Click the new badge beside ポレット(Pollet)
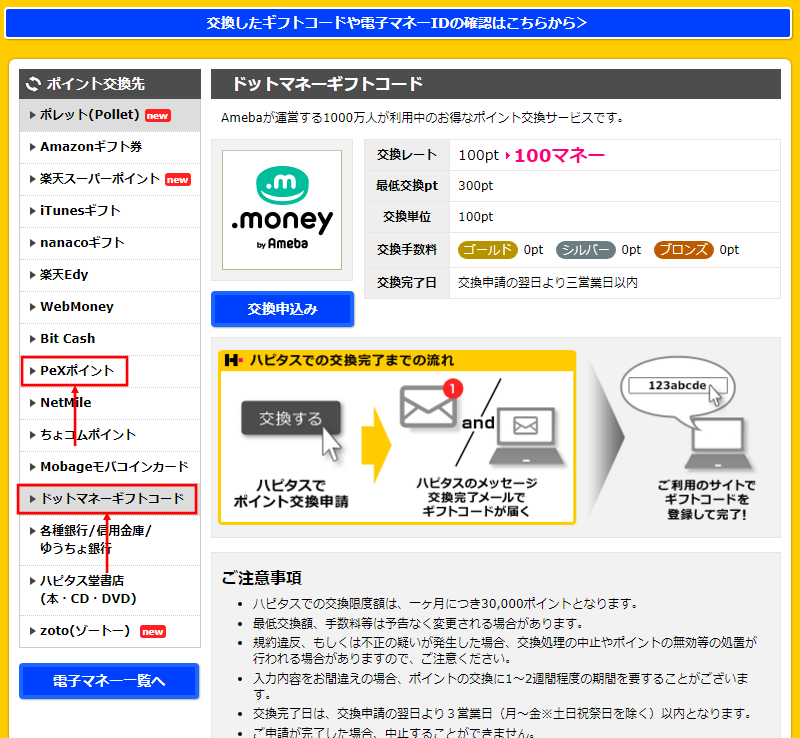Screen dimensions: 800x738 [158, 116]
